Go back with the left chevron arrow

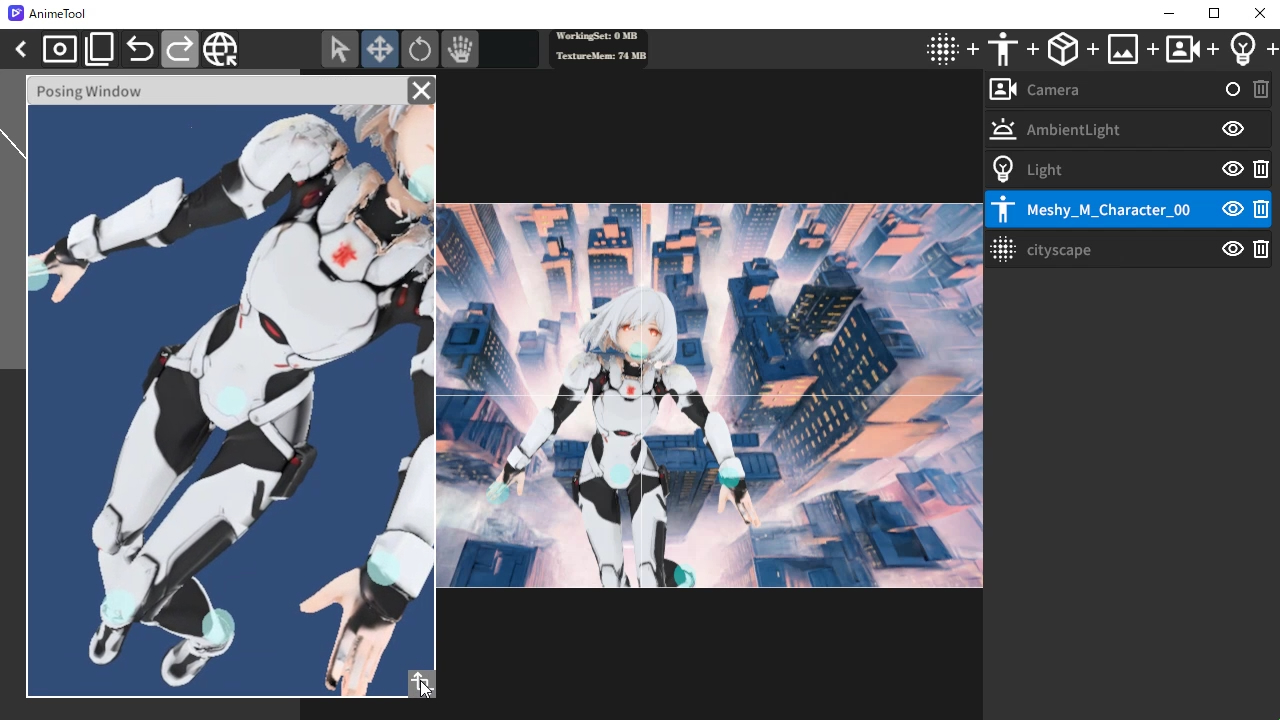(20, 49)
